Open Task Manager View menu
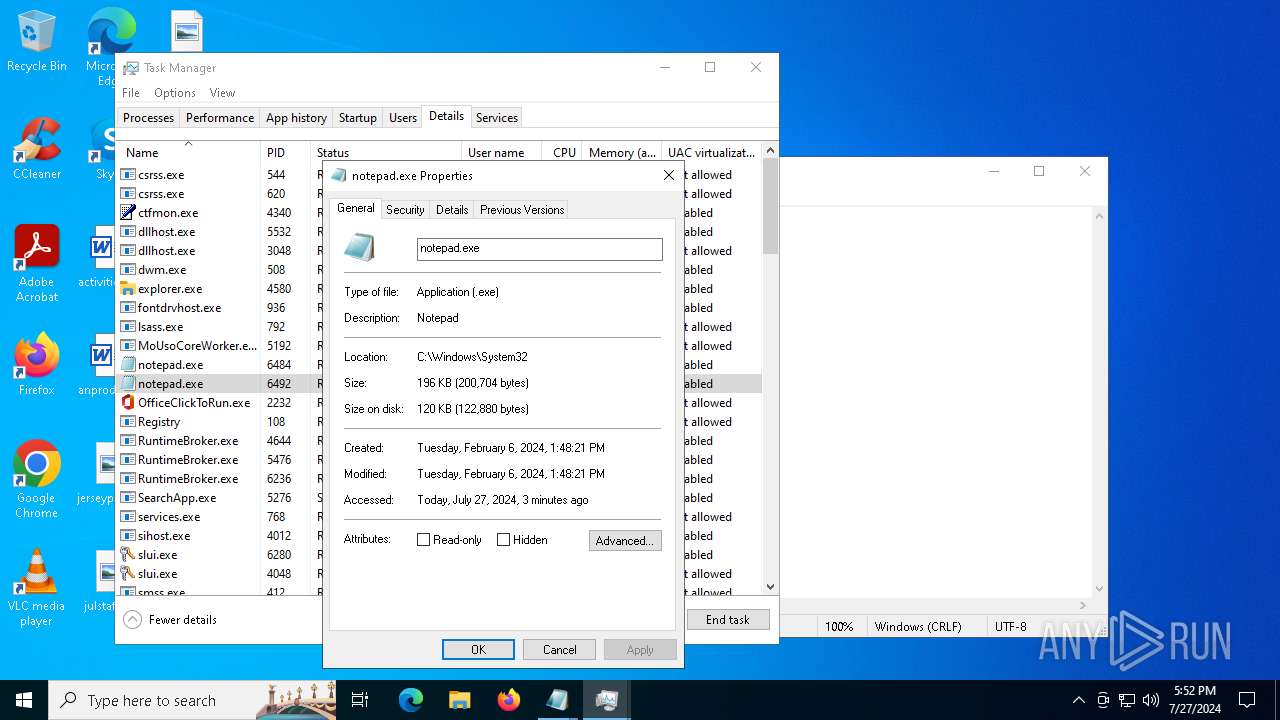 pyautogui.click(x=222, y=93)
